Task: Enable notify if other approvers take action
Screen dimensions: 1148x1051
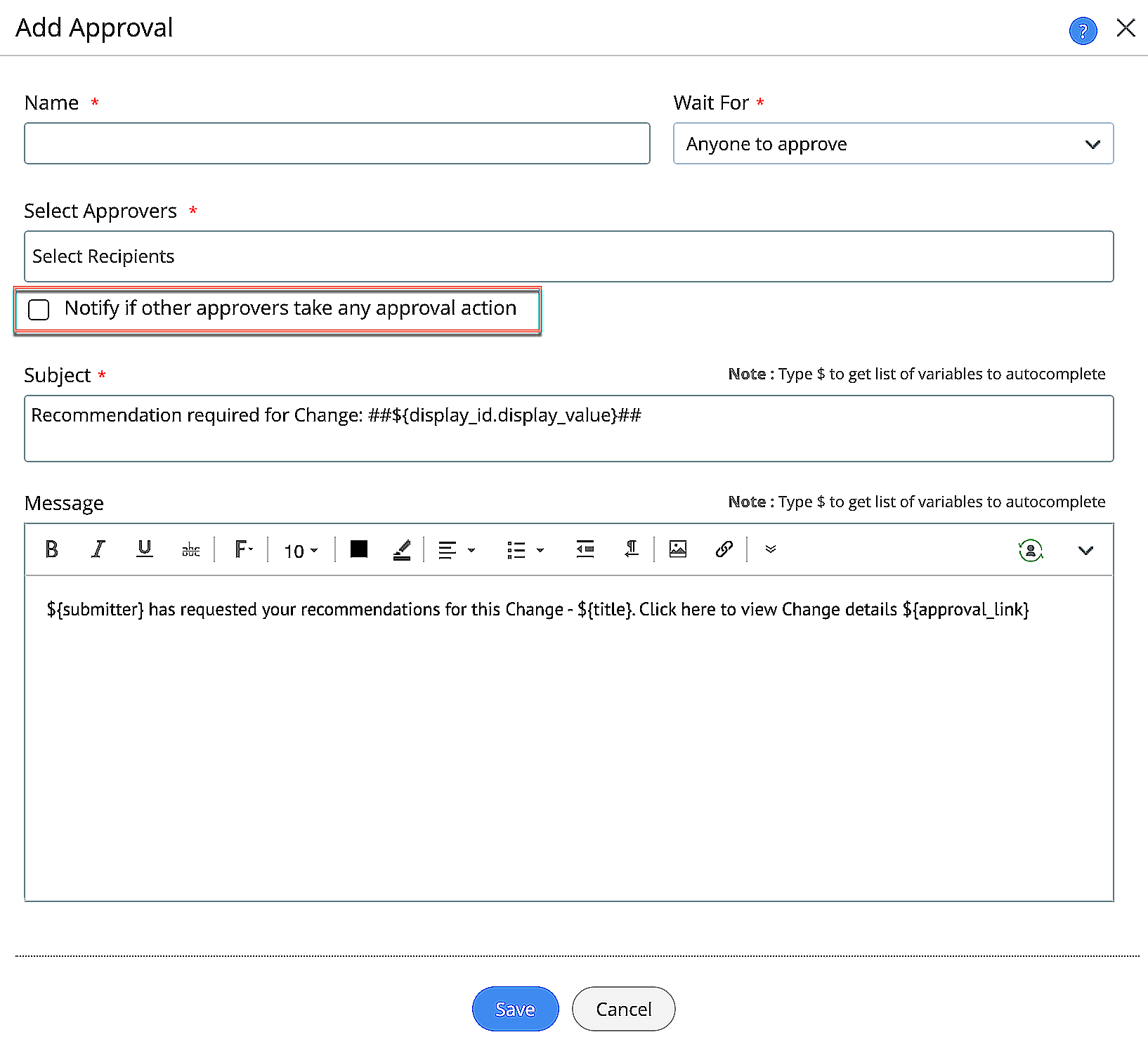Action: (x=39, y=310)
